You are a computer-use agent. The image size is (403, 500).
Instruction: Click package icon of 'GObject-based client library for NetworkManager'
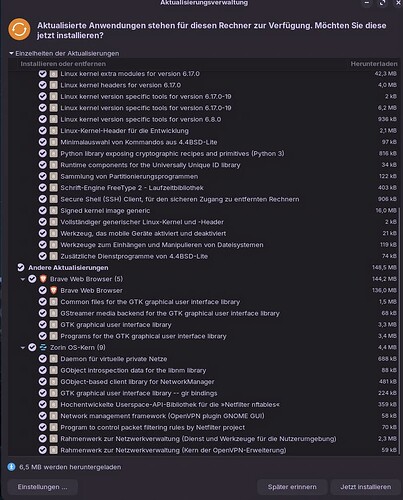click(53, 381)
